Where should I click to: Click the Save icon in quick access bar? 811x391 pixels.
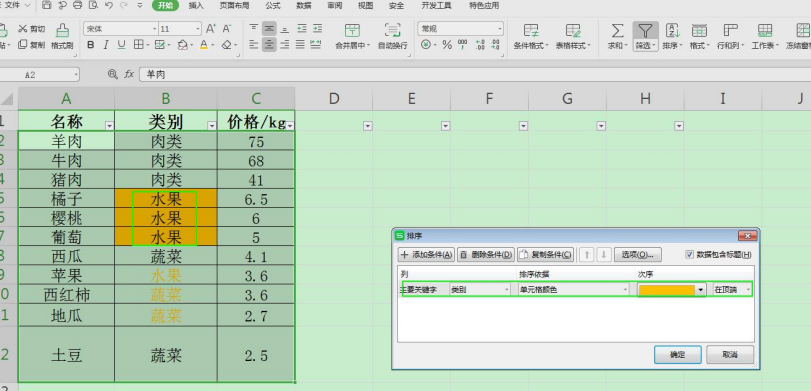[47, 6]
